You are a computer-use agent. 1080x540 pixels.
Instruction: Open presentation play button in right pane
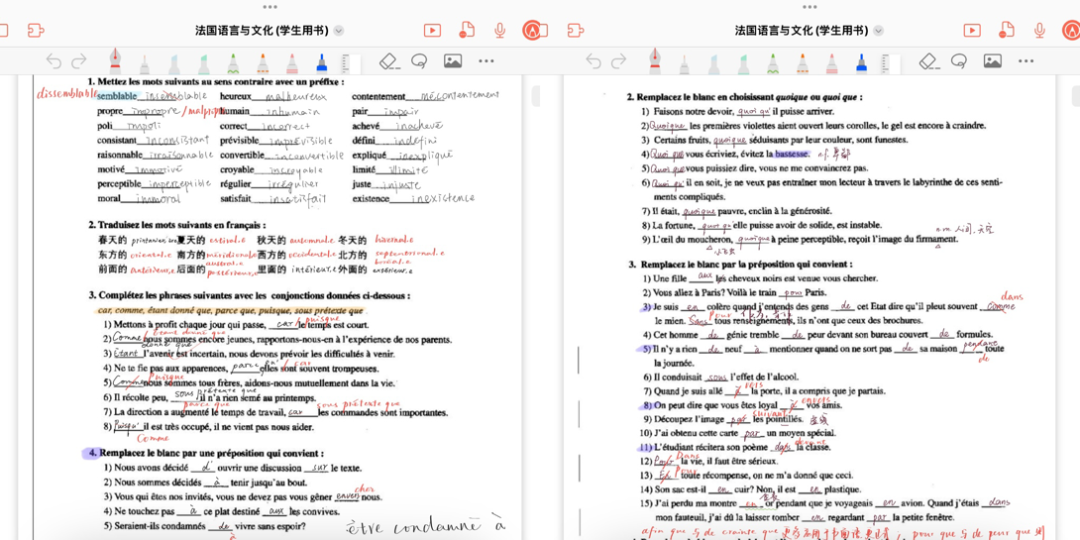(x=972, y=31)
